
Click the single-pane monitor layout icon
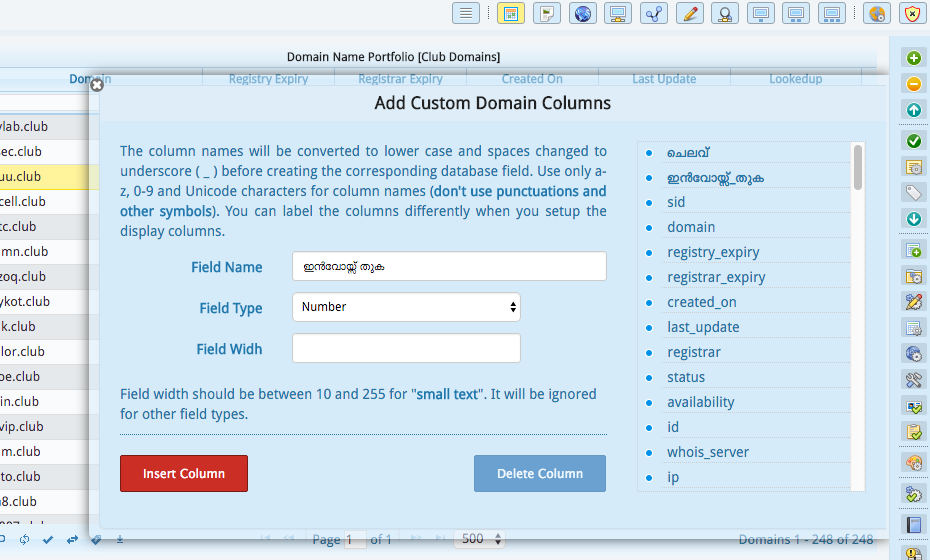coord(761,13)
